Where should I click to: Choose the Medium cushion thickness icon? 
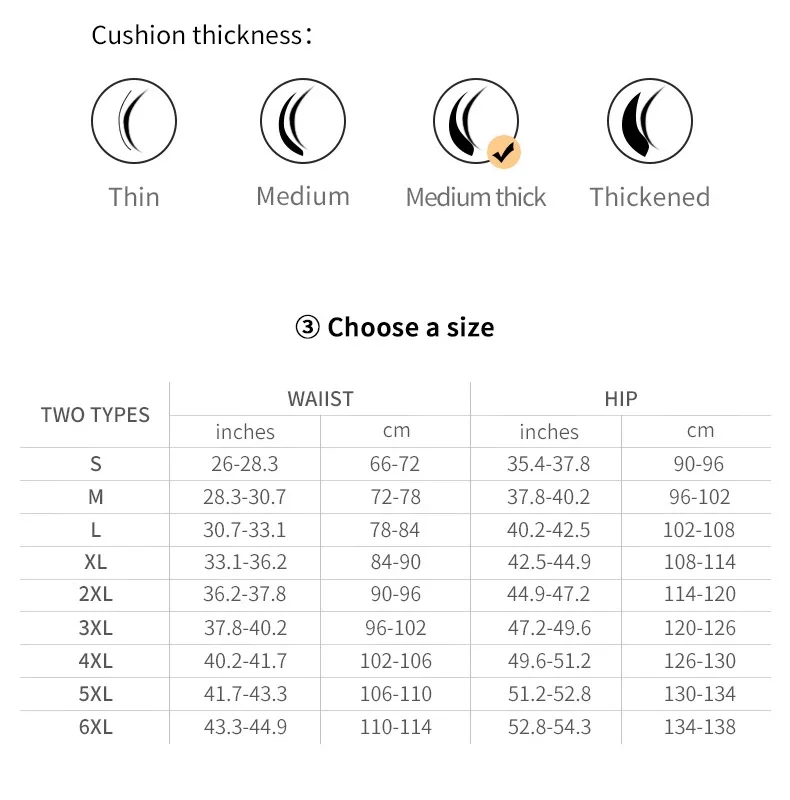[303, 121]
